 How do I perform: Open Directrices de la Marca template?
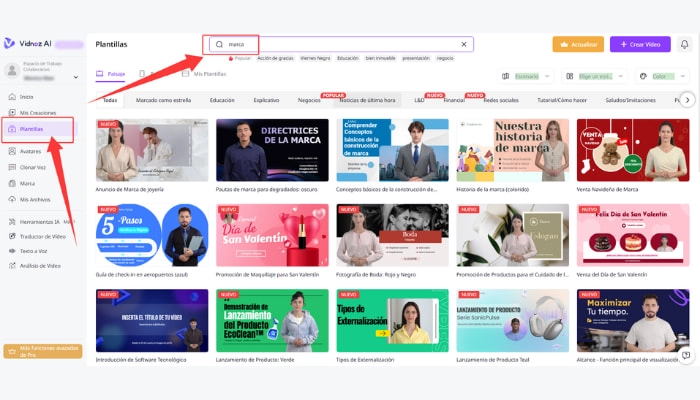coord(272,150)
